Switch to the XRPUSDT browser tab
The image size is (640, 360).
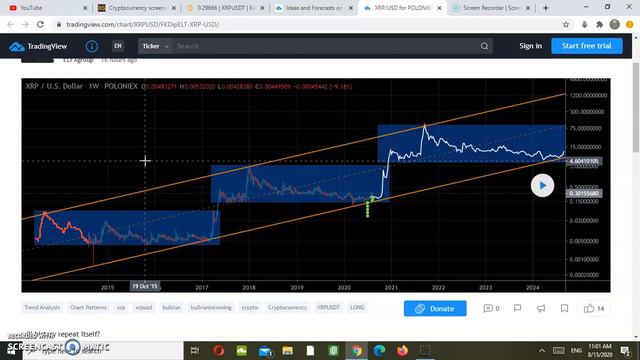point(224,8)
